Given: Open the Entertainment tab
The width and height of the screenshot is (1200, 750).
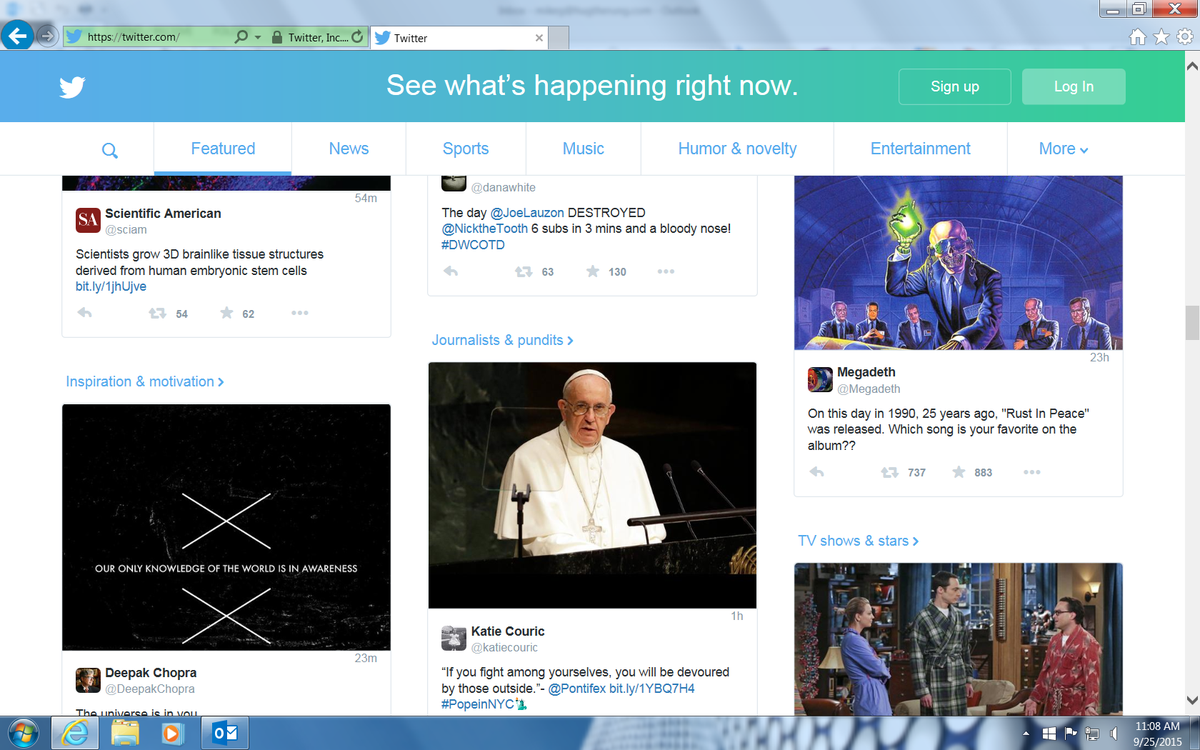Looking at the screenshot, I should click(920, 149).
